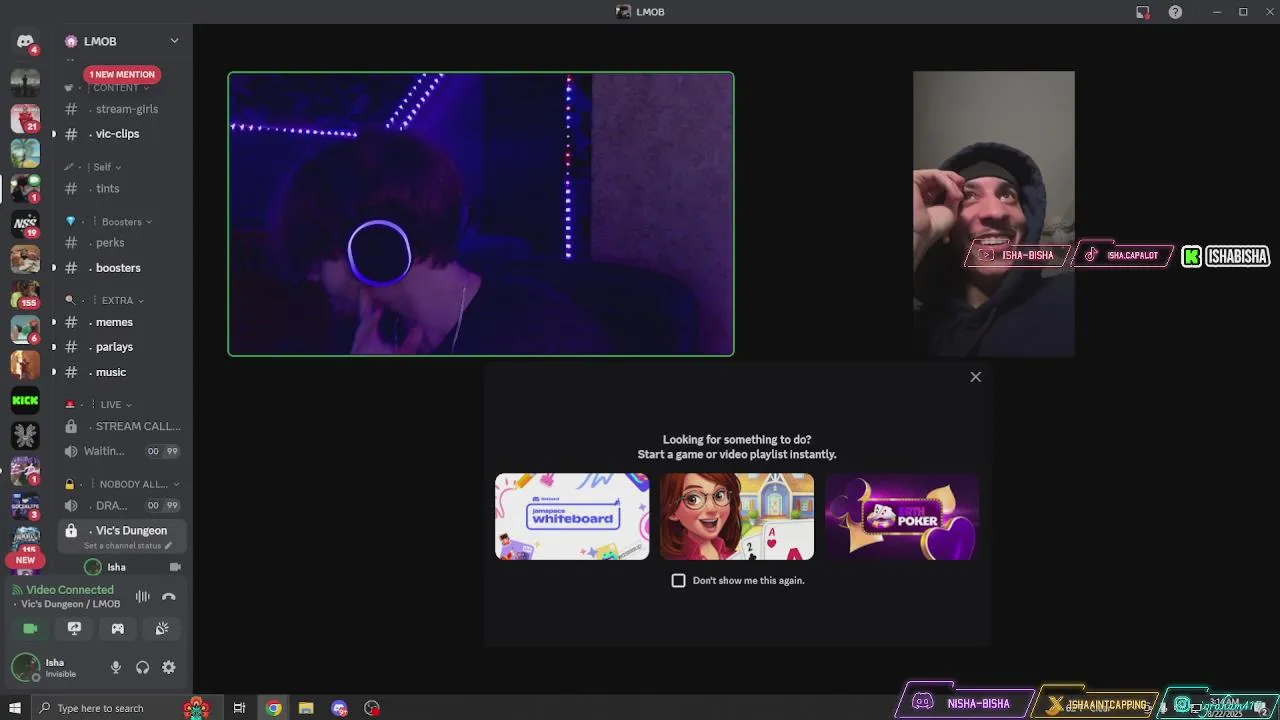
Task: Open Chrome from the taskbar
Action: tap(273, 708)
